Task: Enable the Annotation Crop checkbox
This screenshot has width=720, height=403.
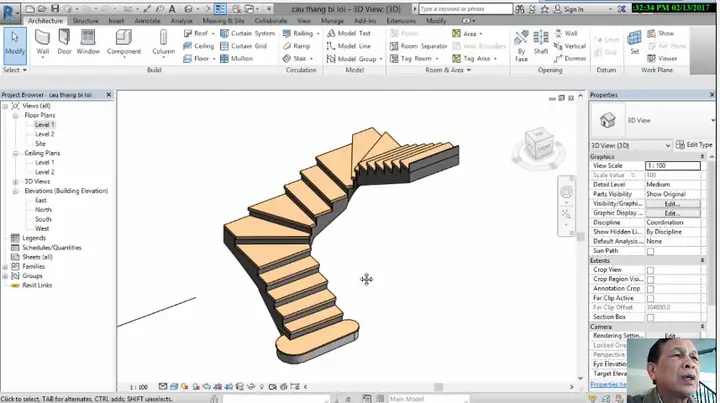Action: 650,289
